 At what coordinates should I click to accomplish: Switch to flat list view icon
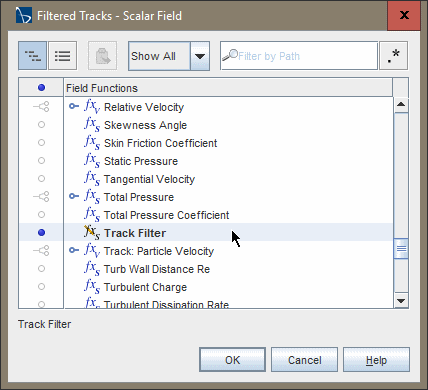tap(63, 56)
